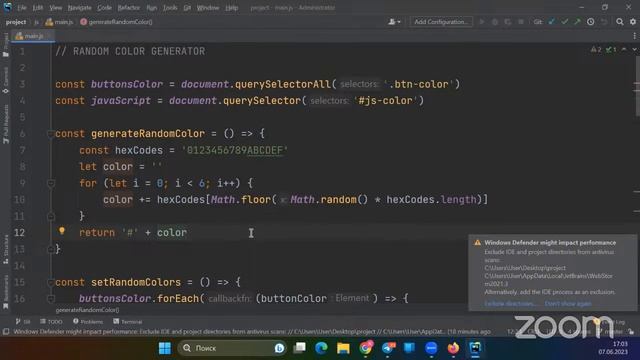
Task: Open the Edit menu
Action: pos(38,8)
